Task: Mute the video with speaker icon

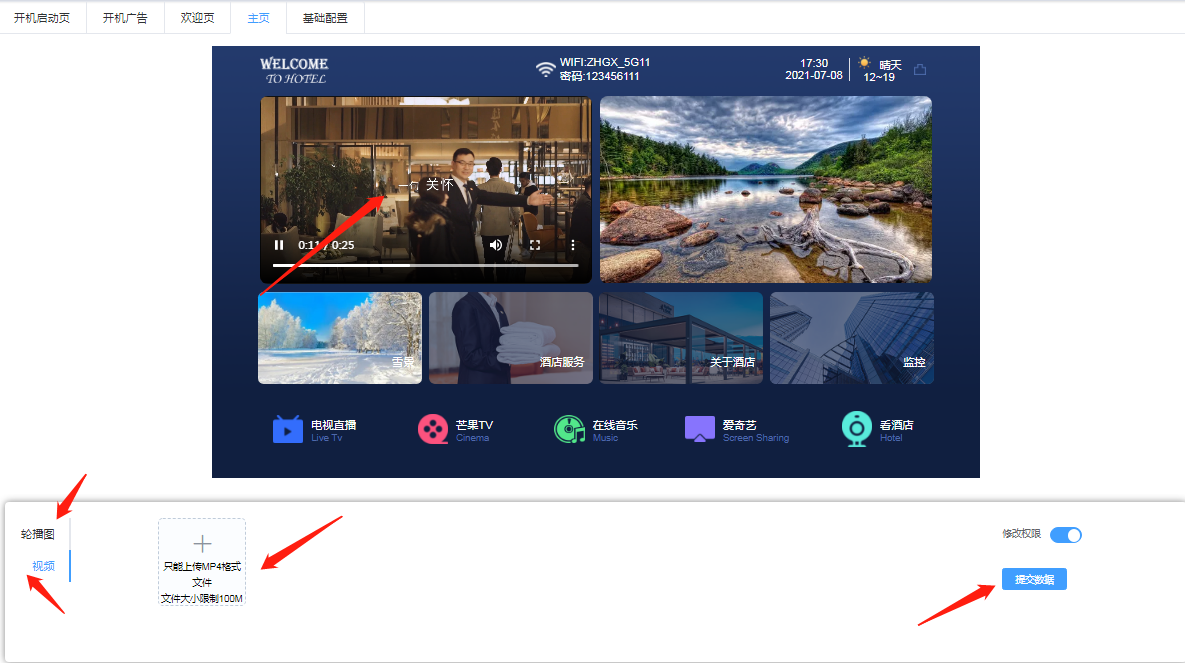Action: click(x=496, y=245)
